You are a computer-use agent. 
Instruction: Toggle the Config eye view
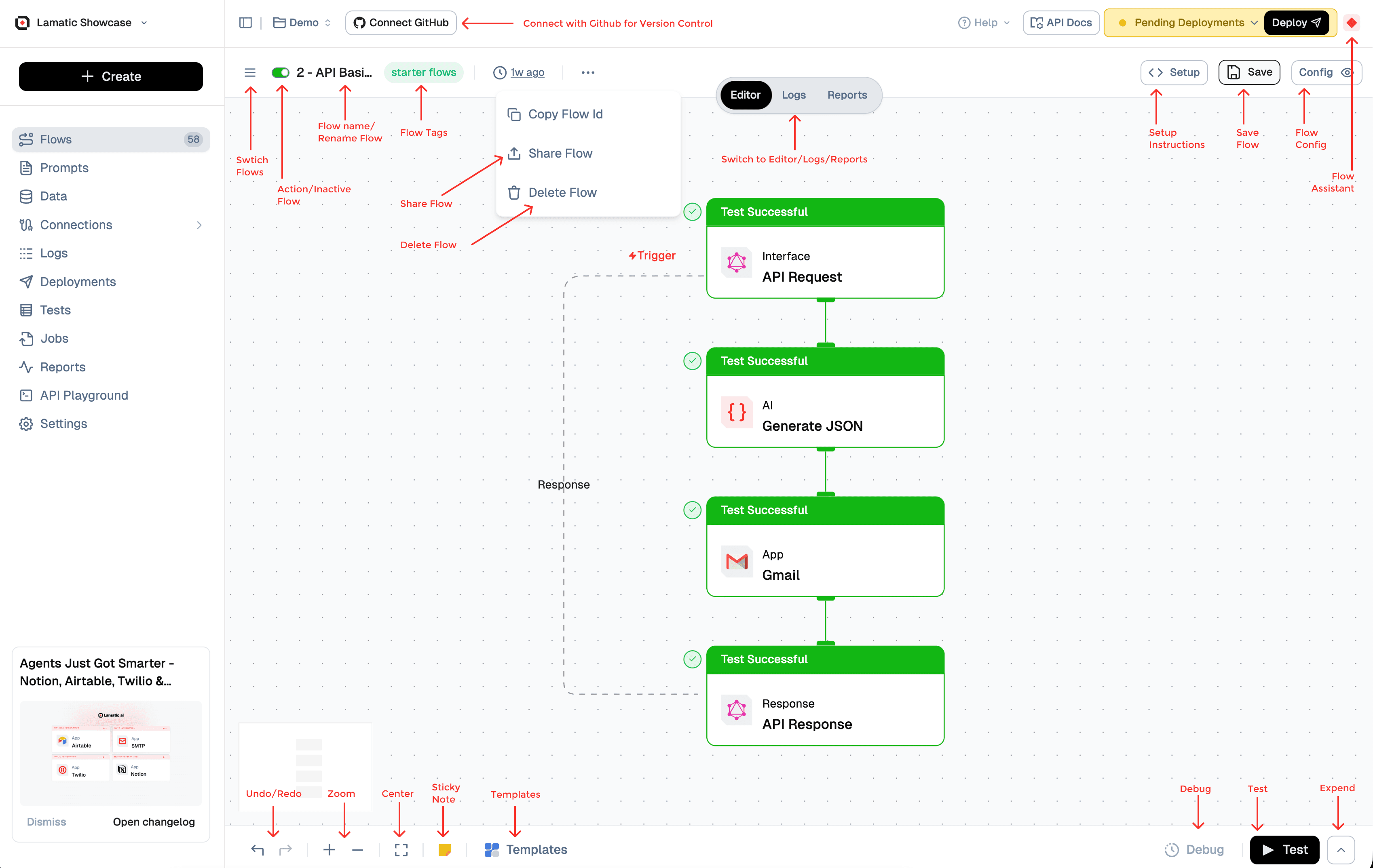[x=1347, y=72]
